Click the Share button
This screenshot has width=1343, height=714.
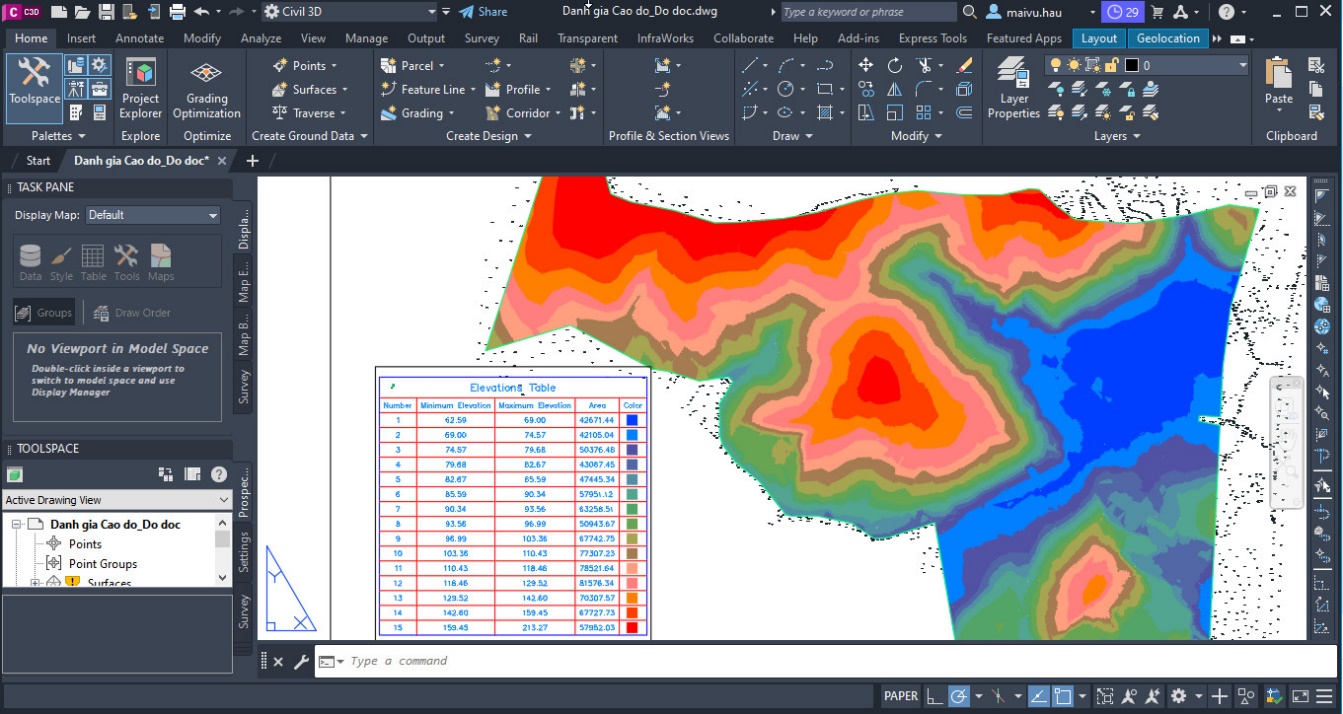483,12
